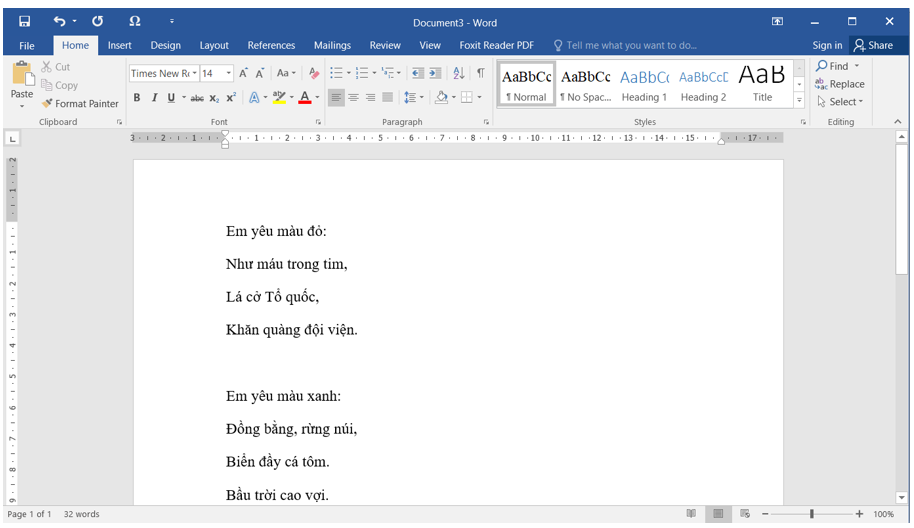914x528 pixels.
Task: Align the text left
Action: [336, 97]
